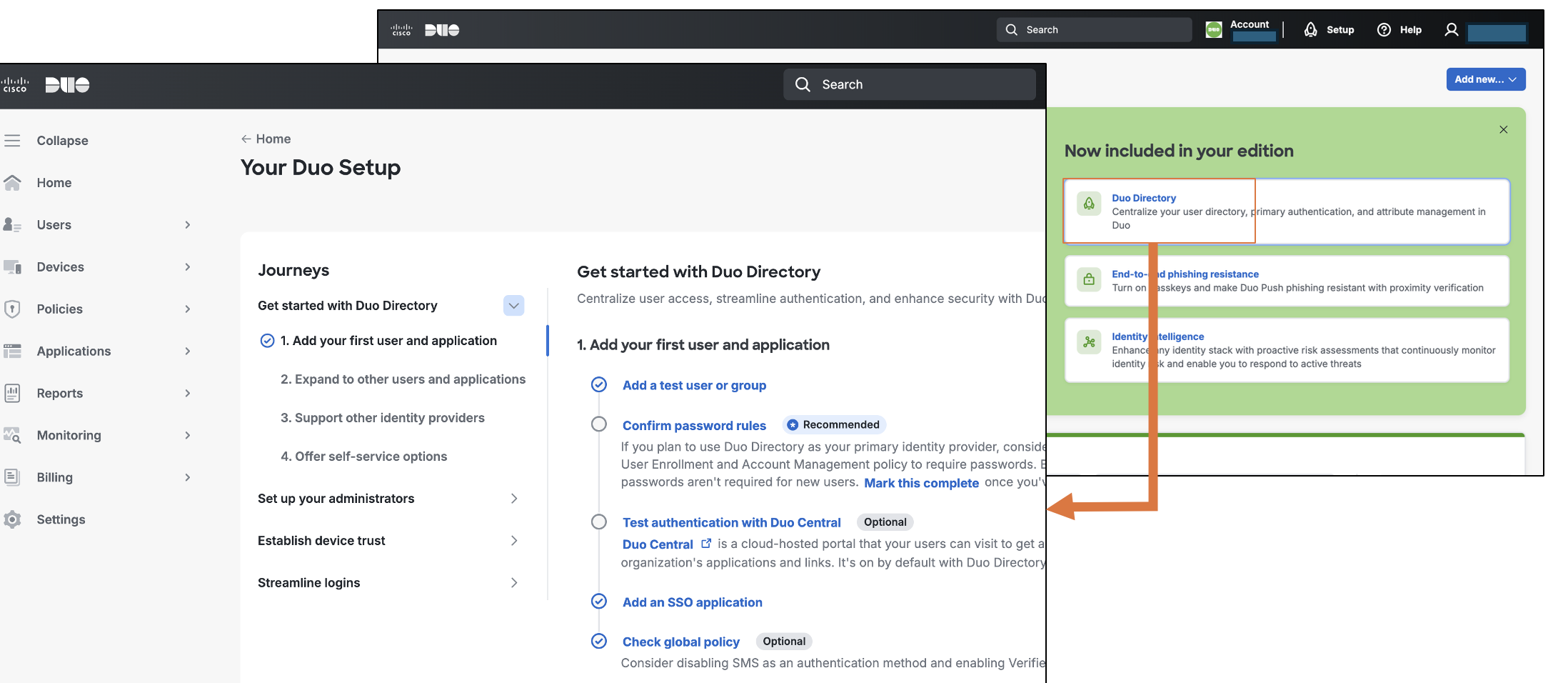Select step 2 Expand to other users and applications
Viewport: 1568px width, 683px height.
(403, 379)
